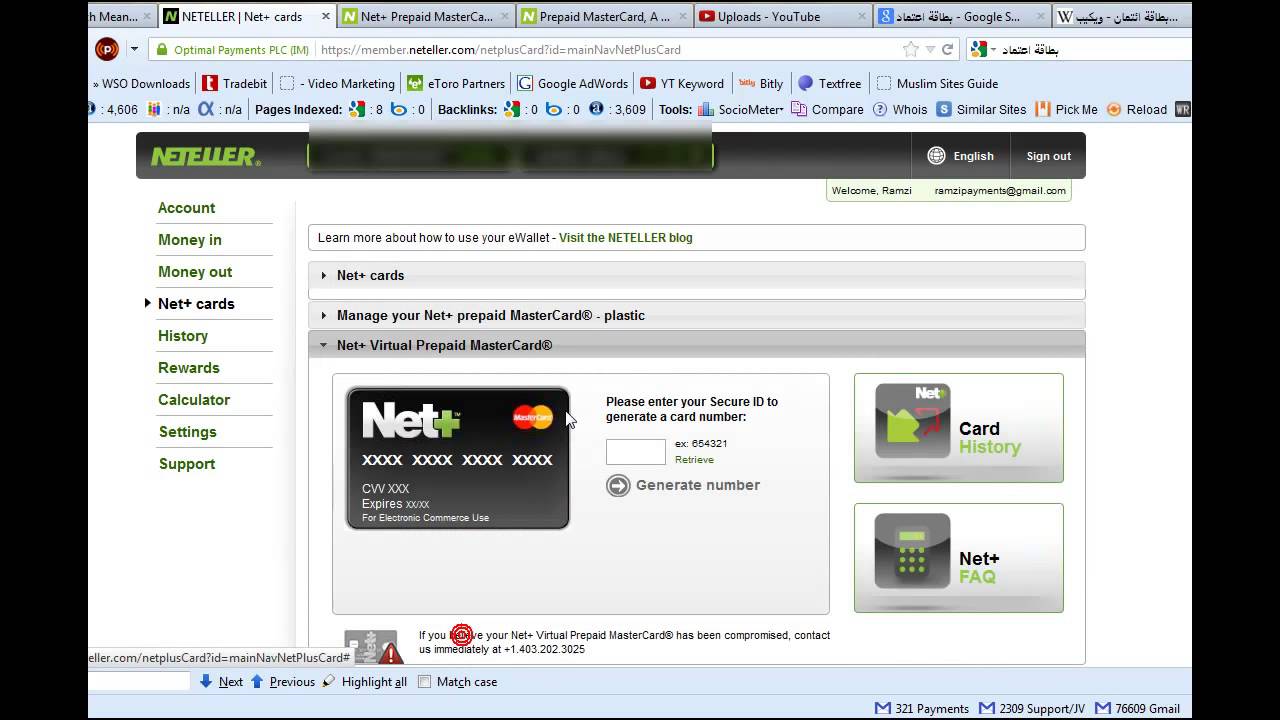Open the YT Keyword bookmark
Image resolution: width=1280 pixels, height=720 pixels.
click(x=682, y=84)
